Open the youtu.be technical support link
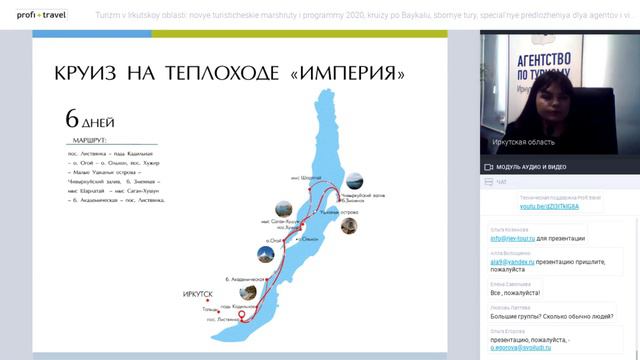The height and width of the screenshot is (360, 640). [x=549, y=207]
